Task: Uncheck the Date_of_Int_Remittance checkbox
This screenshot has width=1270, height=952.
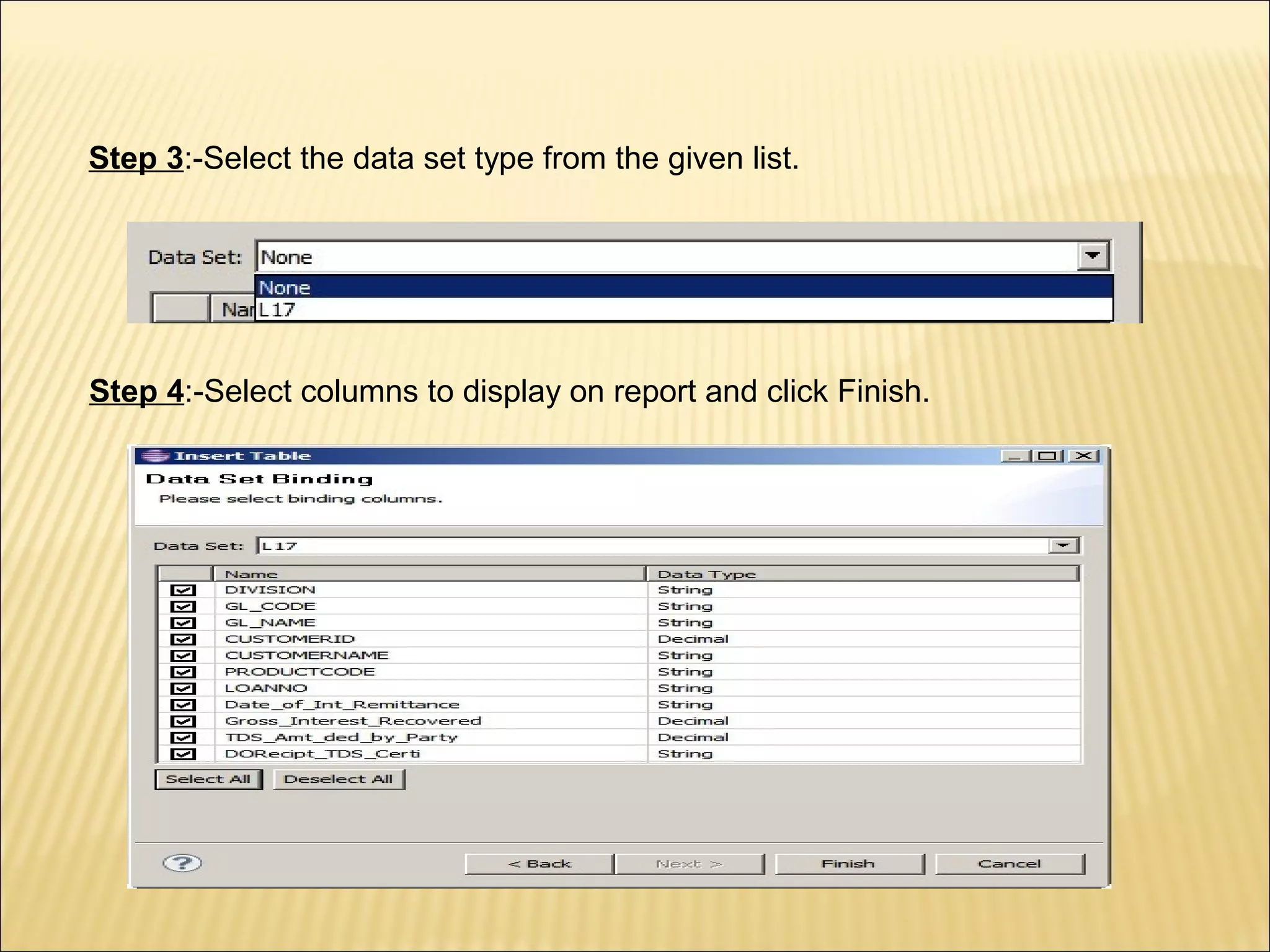Action: [x=183, y=705]
